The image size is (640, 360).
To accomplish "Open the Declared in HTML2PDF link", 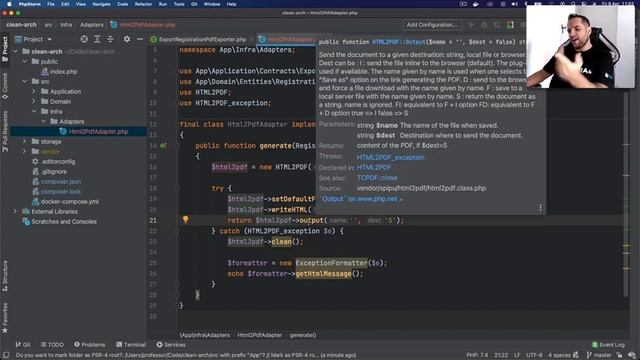I will (373, 167).
